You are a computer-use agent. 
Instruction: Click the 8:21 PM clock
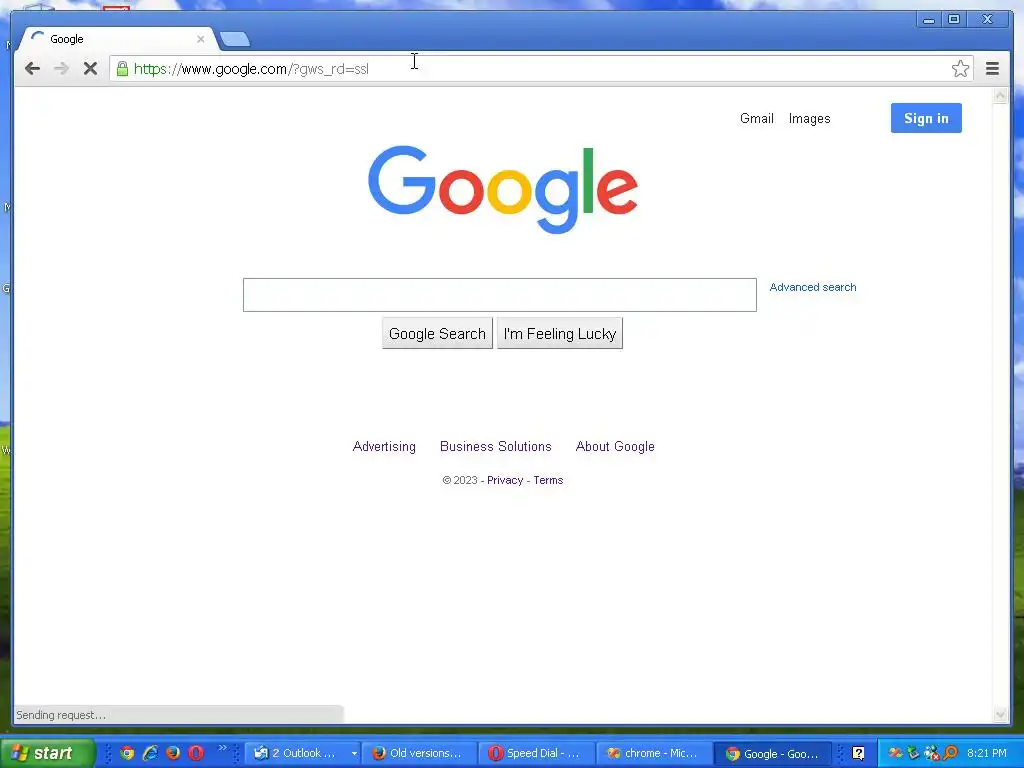click(987, 753)
